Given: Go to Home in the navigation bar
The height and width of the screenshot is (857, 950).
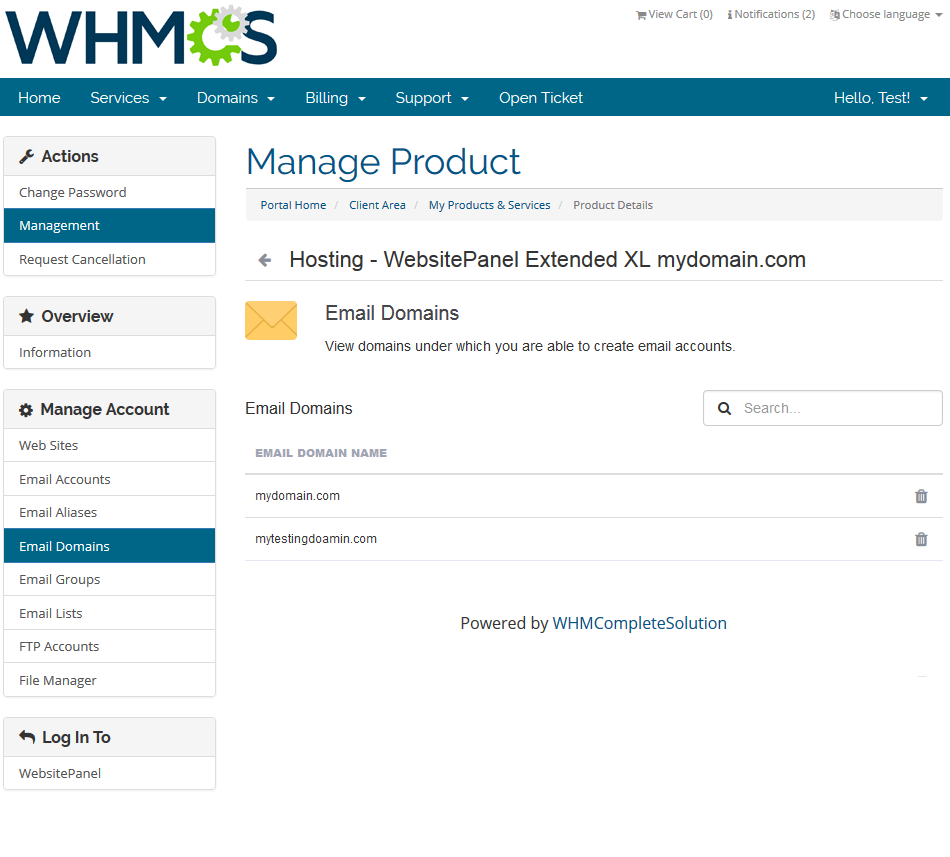Looking at the screenshot, I should [39, 98].
